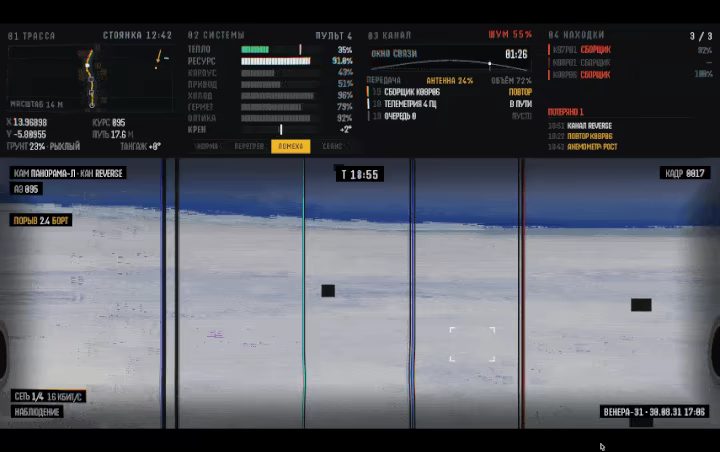Switch to the ПЕРЕГРЕВ status tab
This screenshot has width=720, height=452.
pyautogui.click(x=249, y=146)
